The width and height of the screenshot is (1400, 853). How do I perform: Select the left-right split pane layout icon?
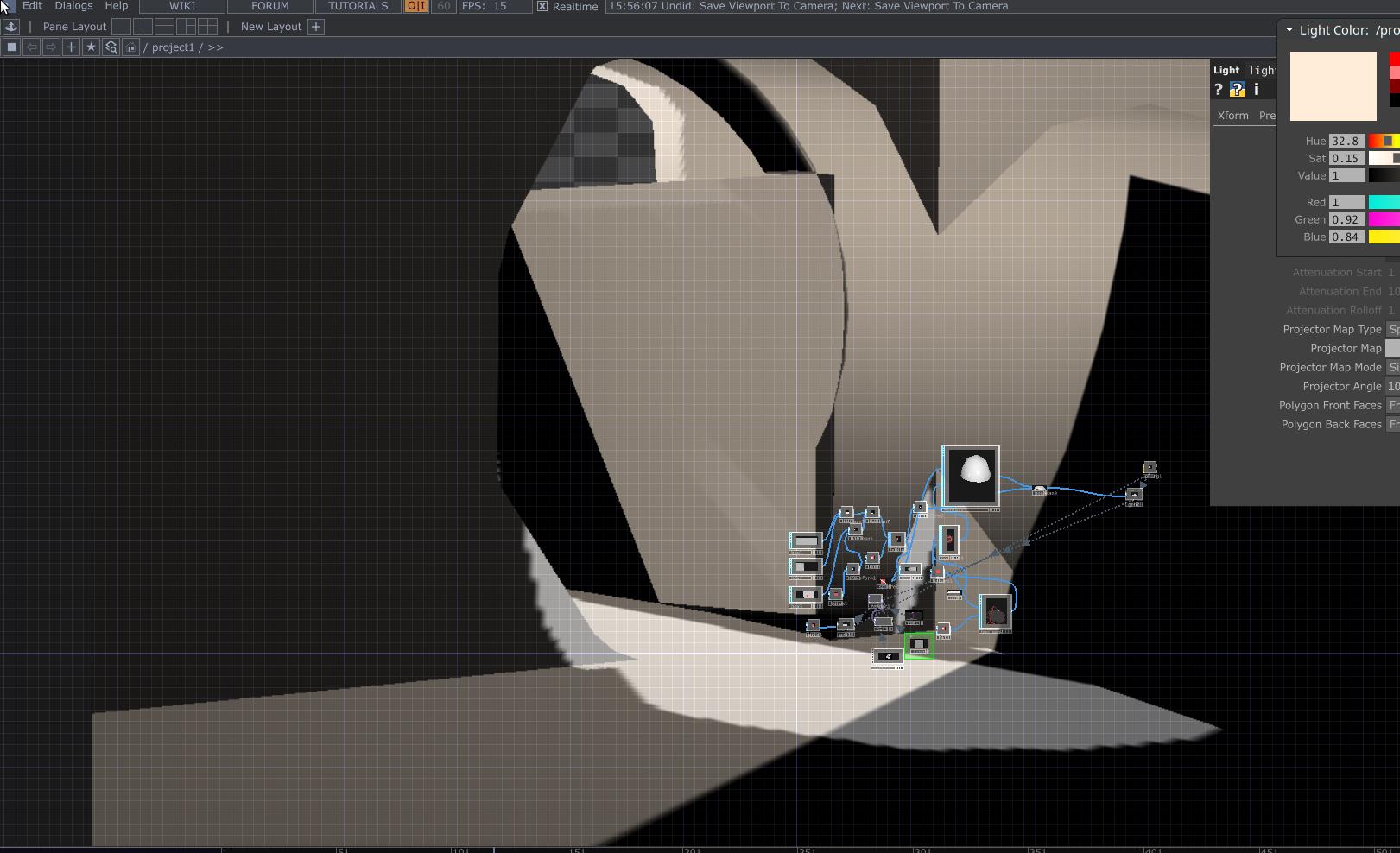143,27
